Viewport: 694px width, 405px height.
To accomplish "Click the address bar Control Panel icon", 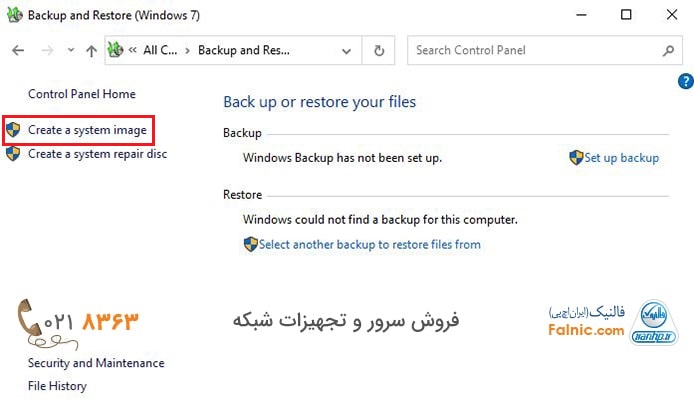I will pyautogui.click(x=115, y=50).
